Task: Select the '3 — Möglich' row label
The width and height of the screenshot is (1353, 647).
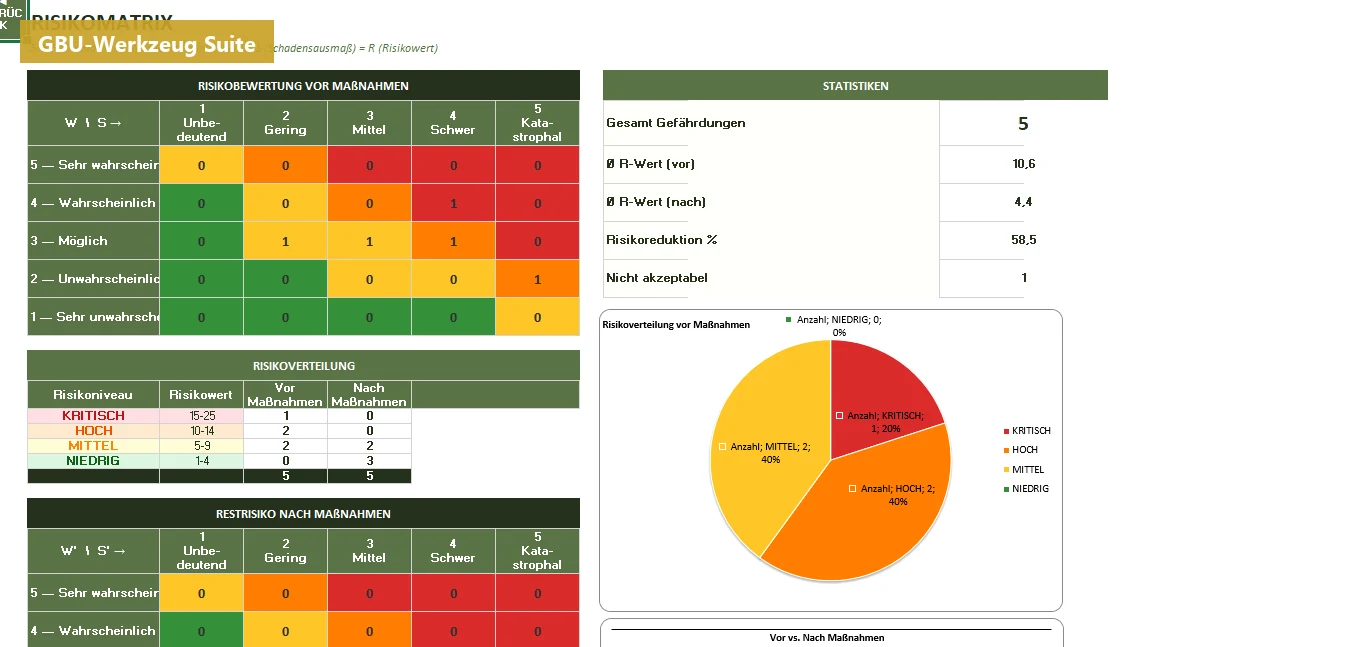Action: tap(93, 241)
